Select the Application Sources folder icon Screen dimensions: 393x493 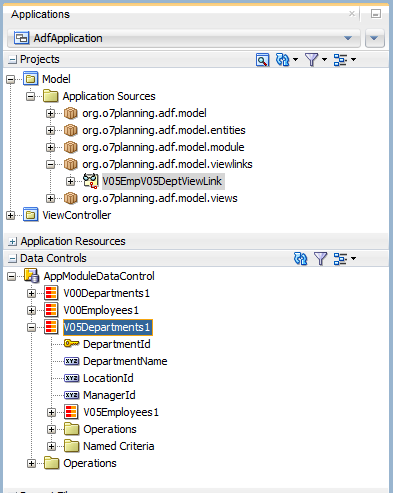coord(51,96)
